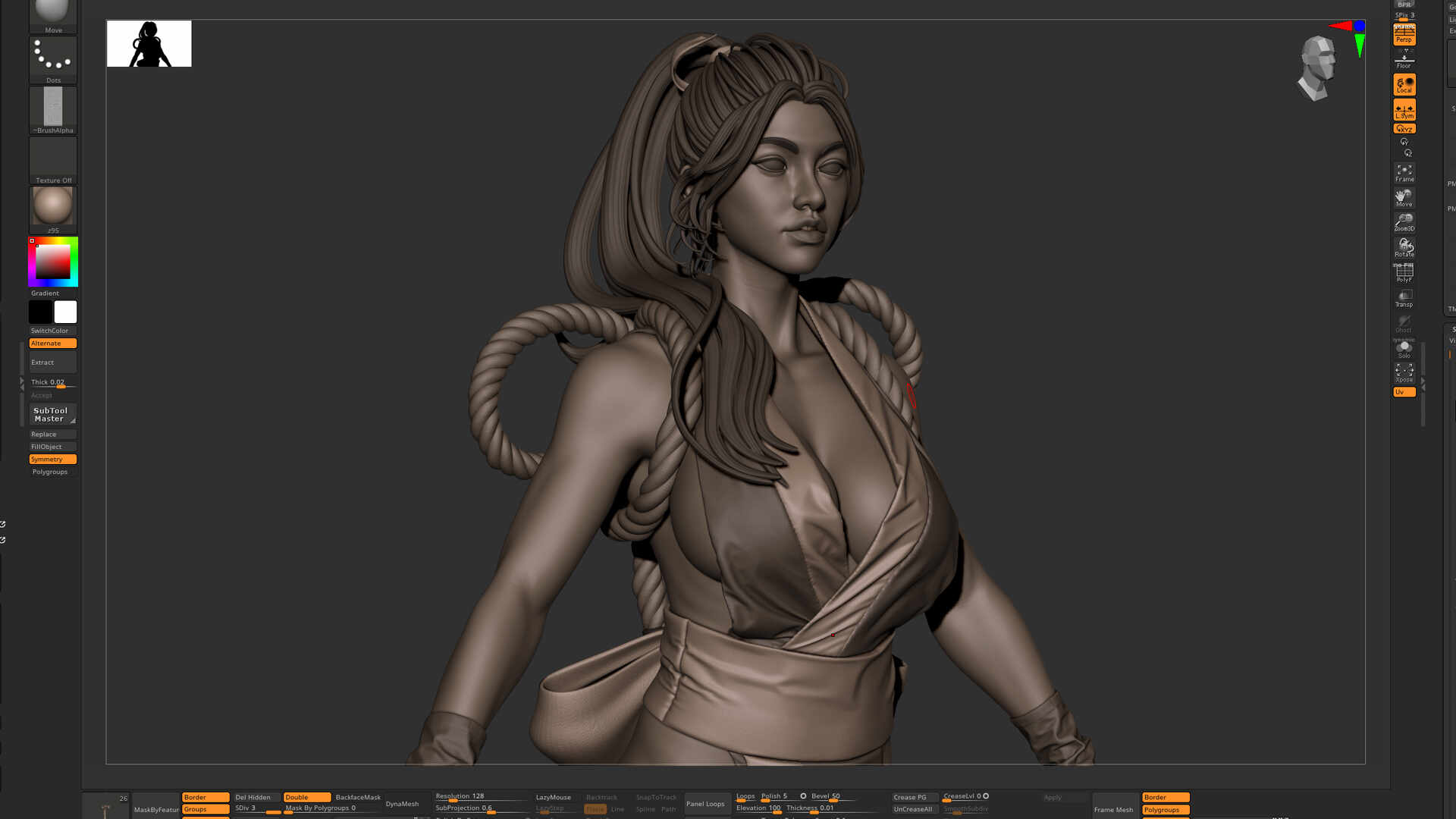This screenshot has height=819, width=1456.
Task: Toggle Solo mode button
Action: [x=1404, y=349]
